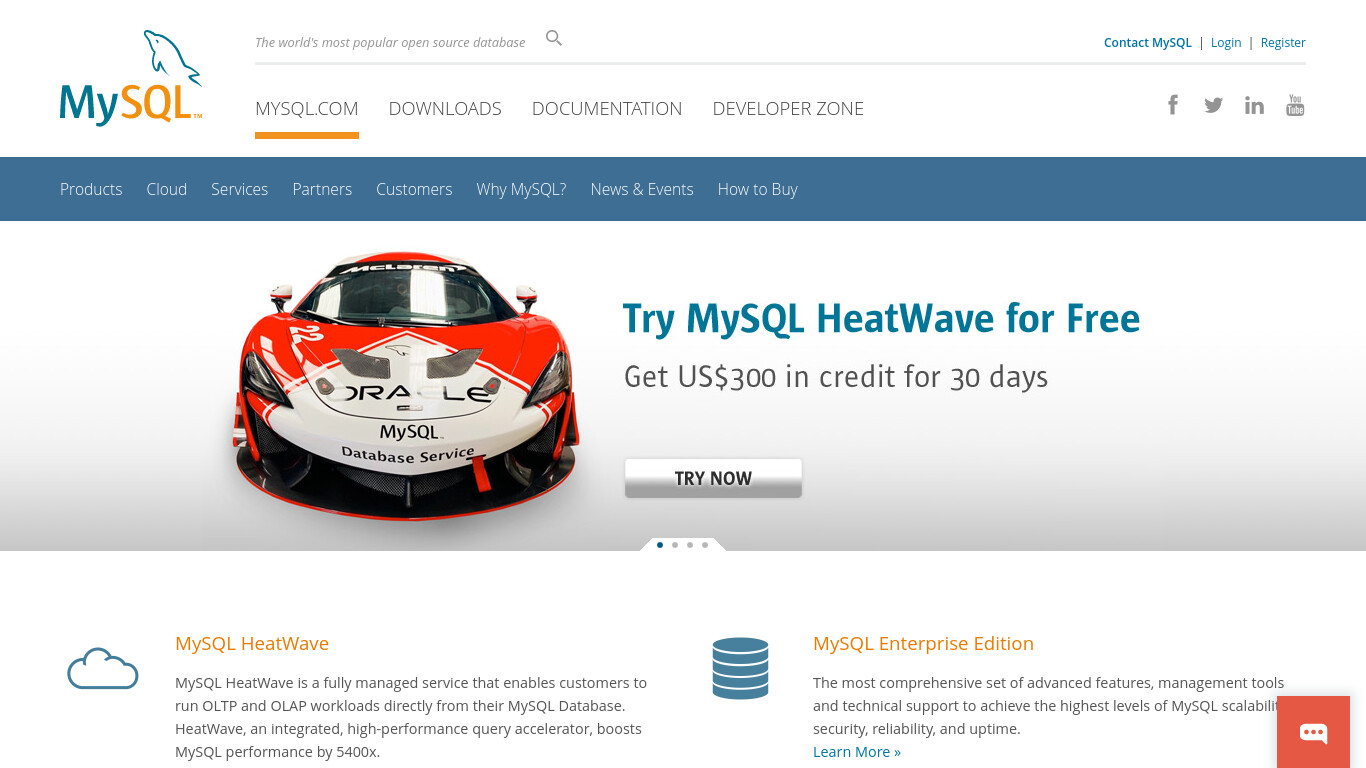The height and width of the screenshot is (768, 1366).
Task: Jump to the fourth carousel slide dot
Action: coord(705,545)
